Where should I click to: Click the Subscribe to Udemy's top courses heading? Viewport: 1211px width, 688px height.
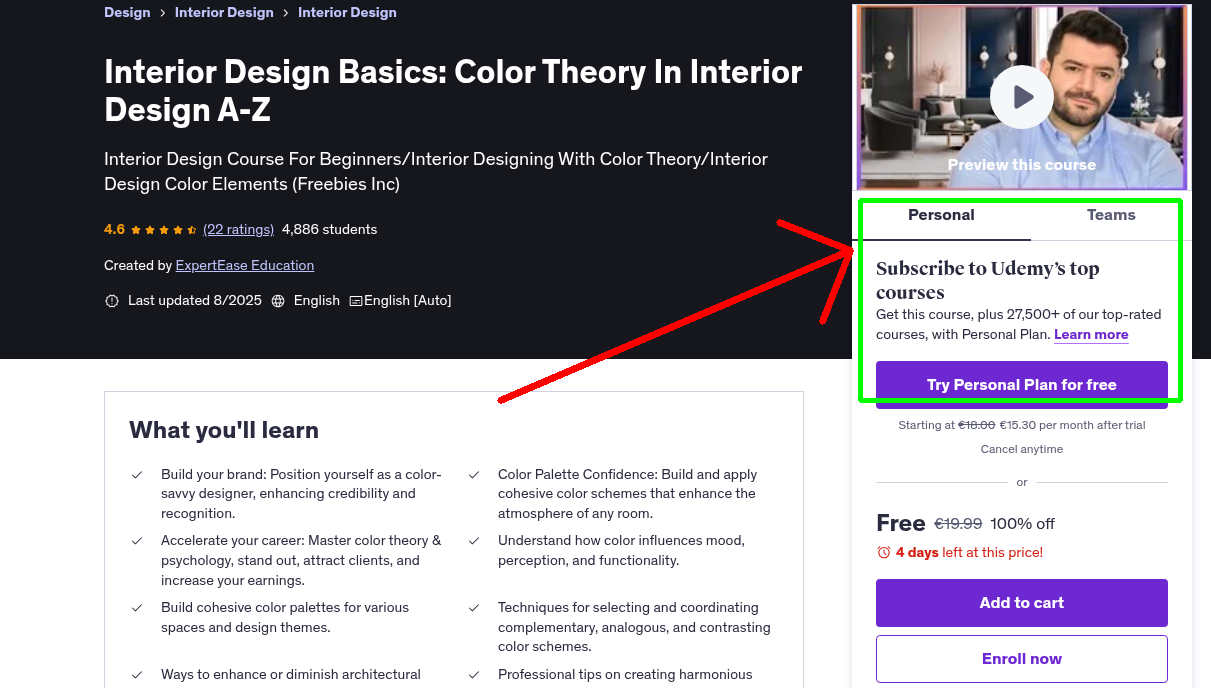coord(988,281)
